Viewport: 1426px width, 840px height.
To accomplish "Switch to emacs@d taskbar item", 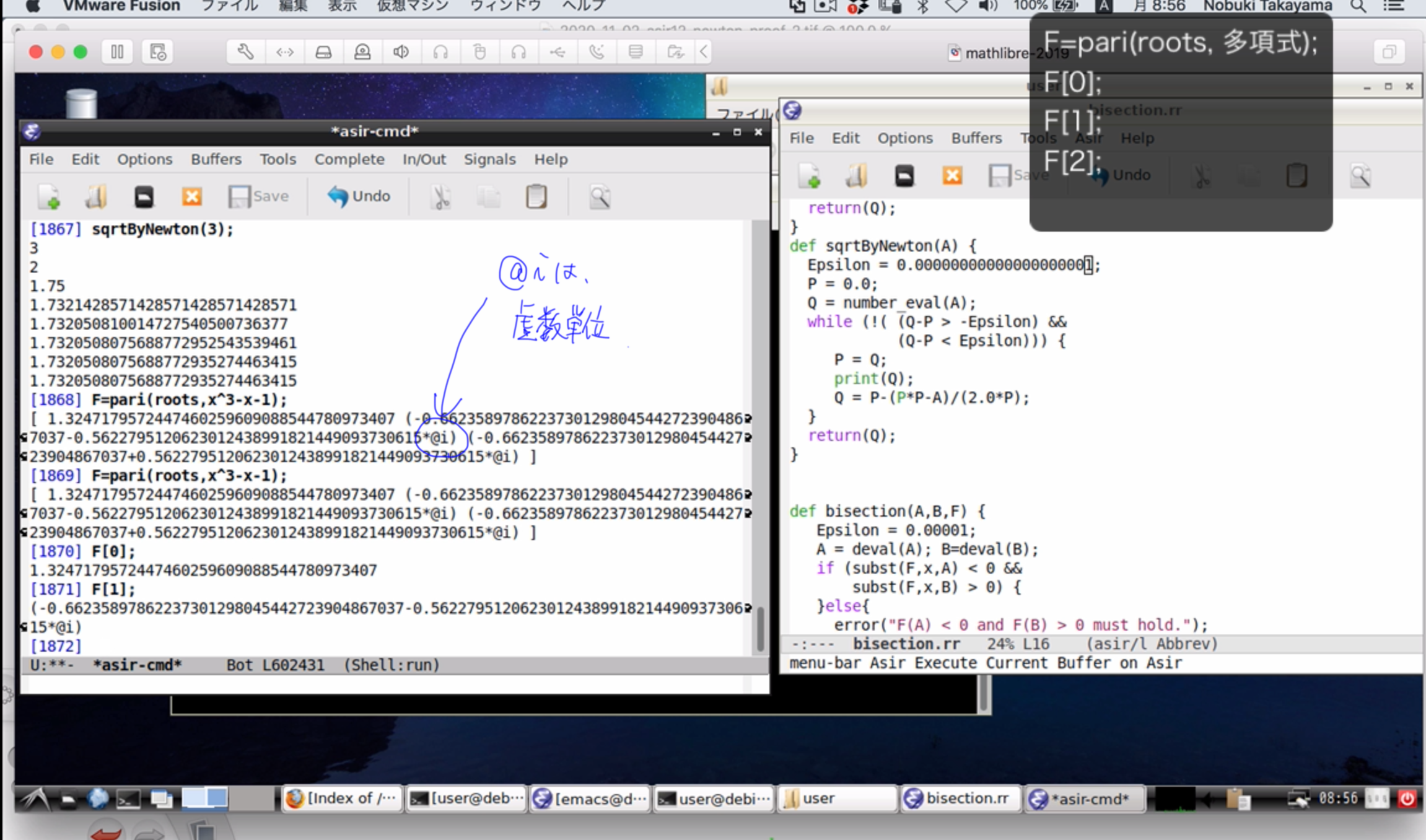I will (590, 798).
